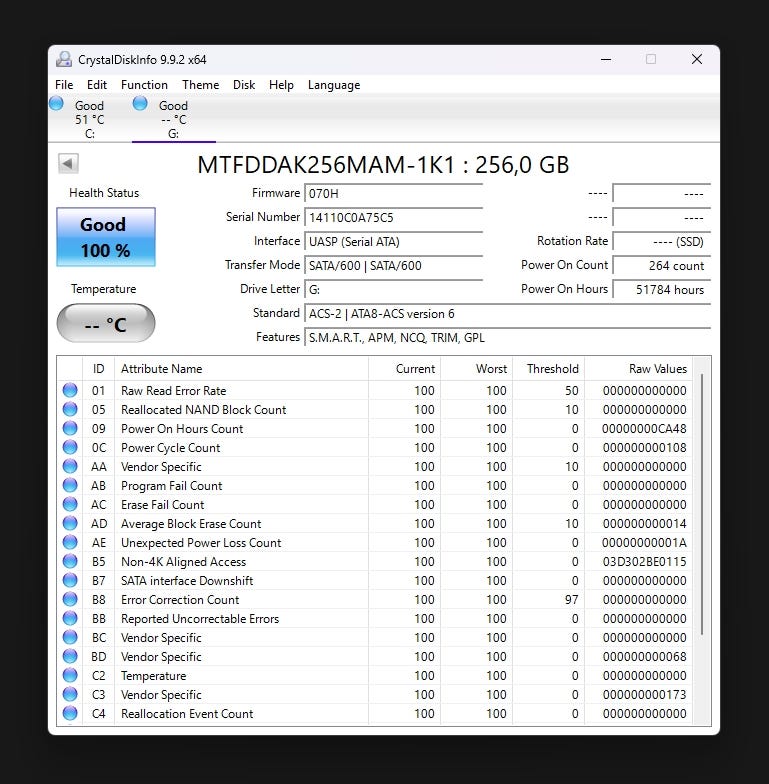769x784 pixels.
Task: Select the Raw Read Error Rate row text
Action: click(x=174, y=390)
